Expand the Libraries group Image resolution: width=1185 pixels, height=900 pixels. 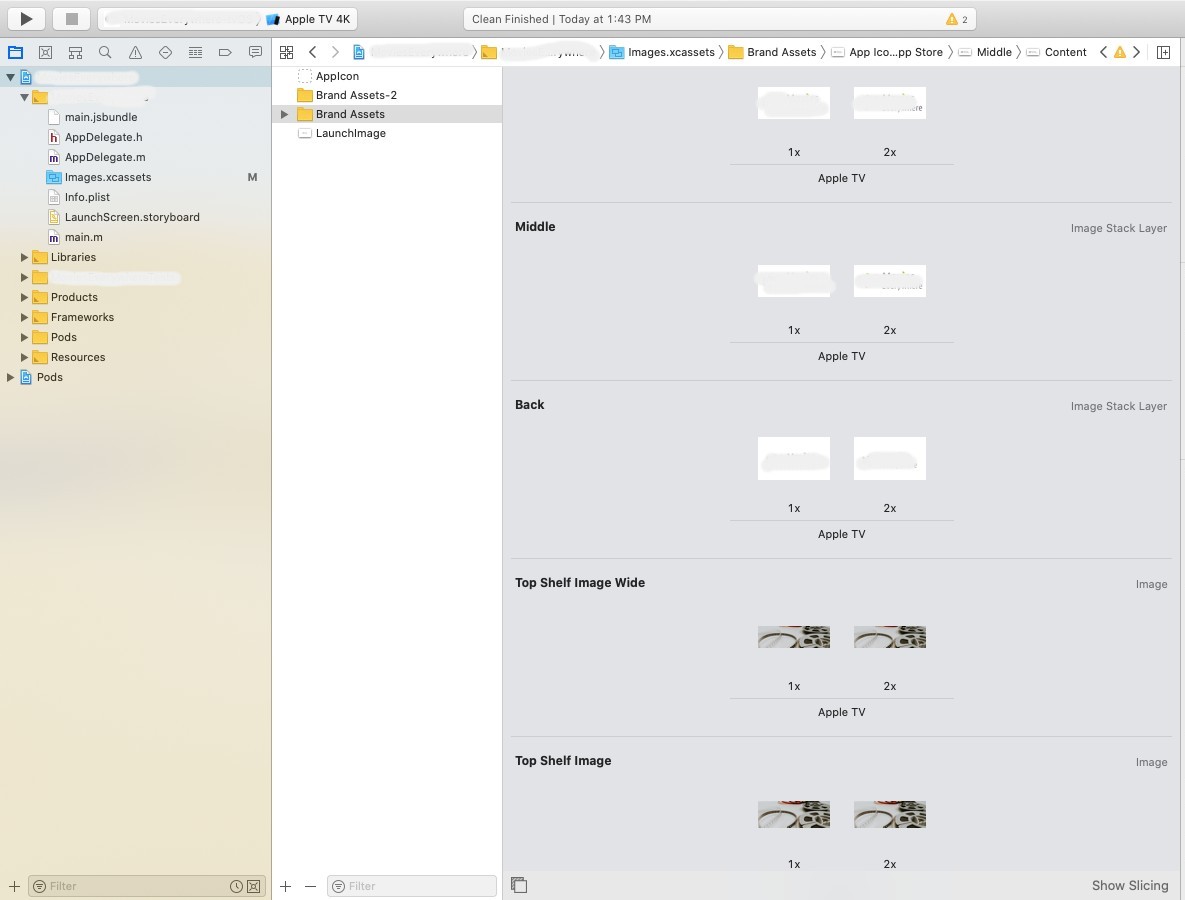click(25, 257)
